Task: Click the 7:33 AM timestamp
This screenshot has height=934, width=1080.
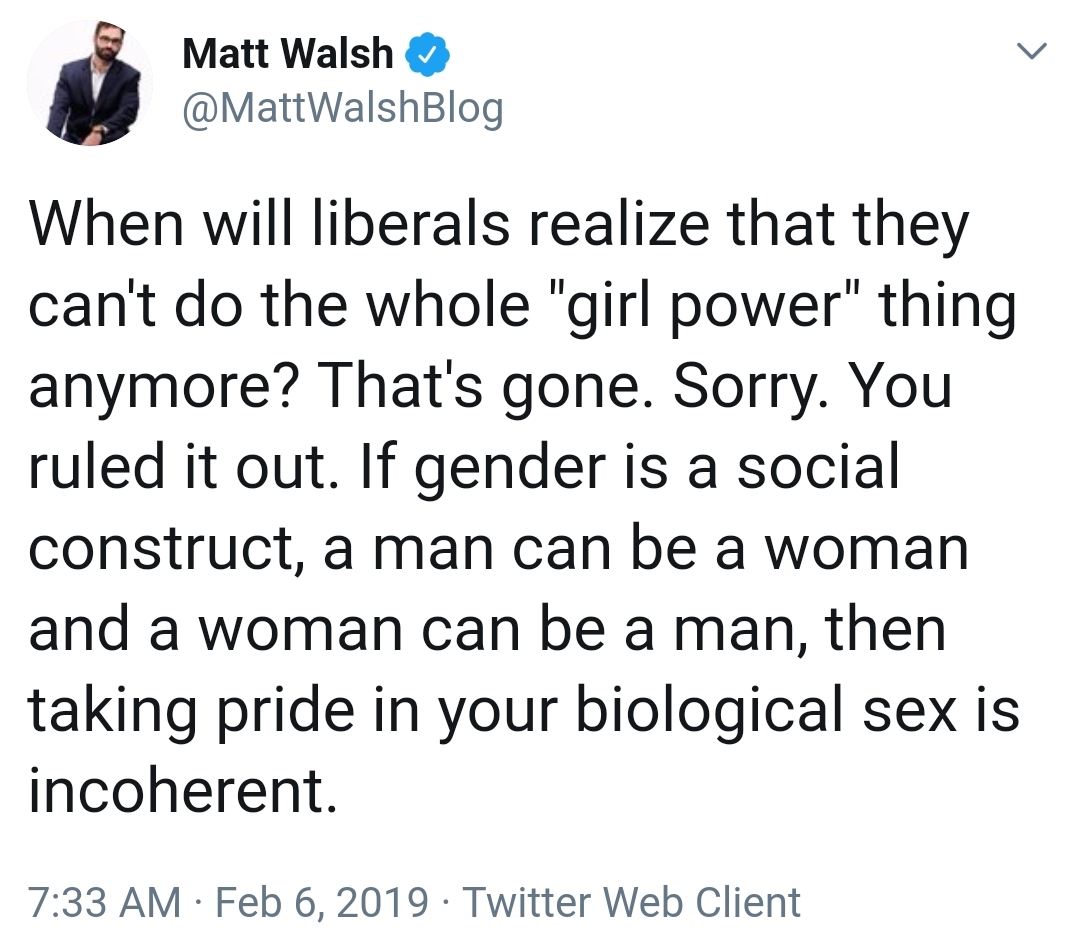Action: (104, 902)
